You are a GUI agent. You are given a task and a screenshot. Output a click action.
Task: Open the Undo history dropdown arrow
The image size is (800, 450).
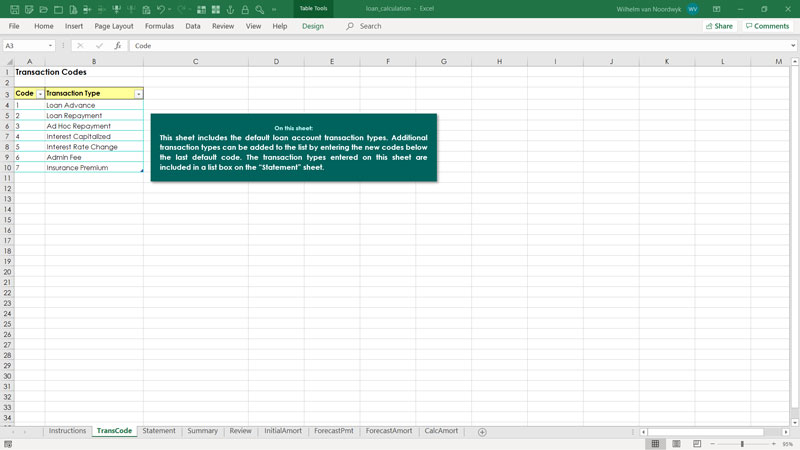(x=169, y=9)
